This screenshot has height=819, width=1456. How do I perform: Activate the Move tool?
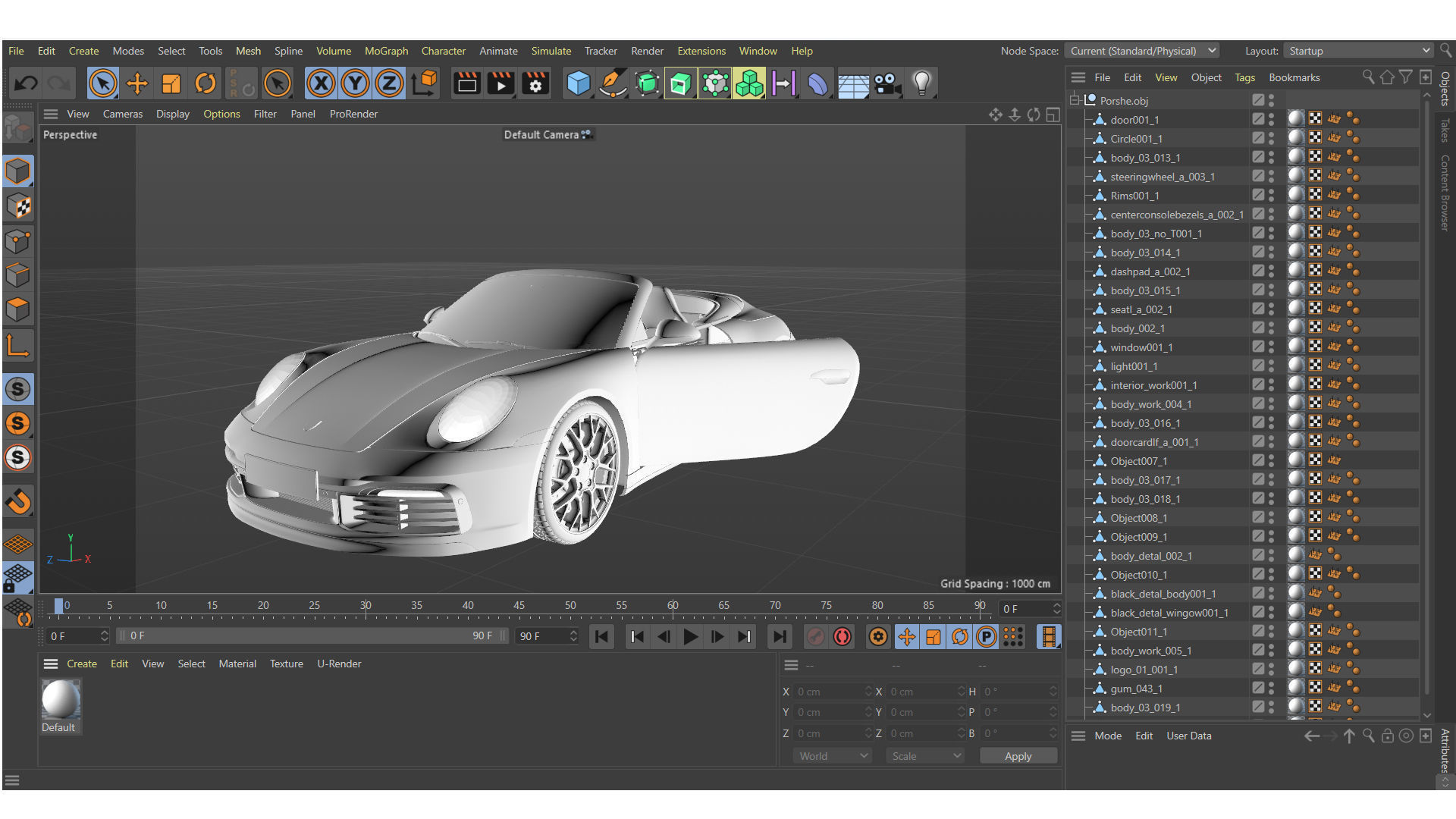[x=137, y=83]
